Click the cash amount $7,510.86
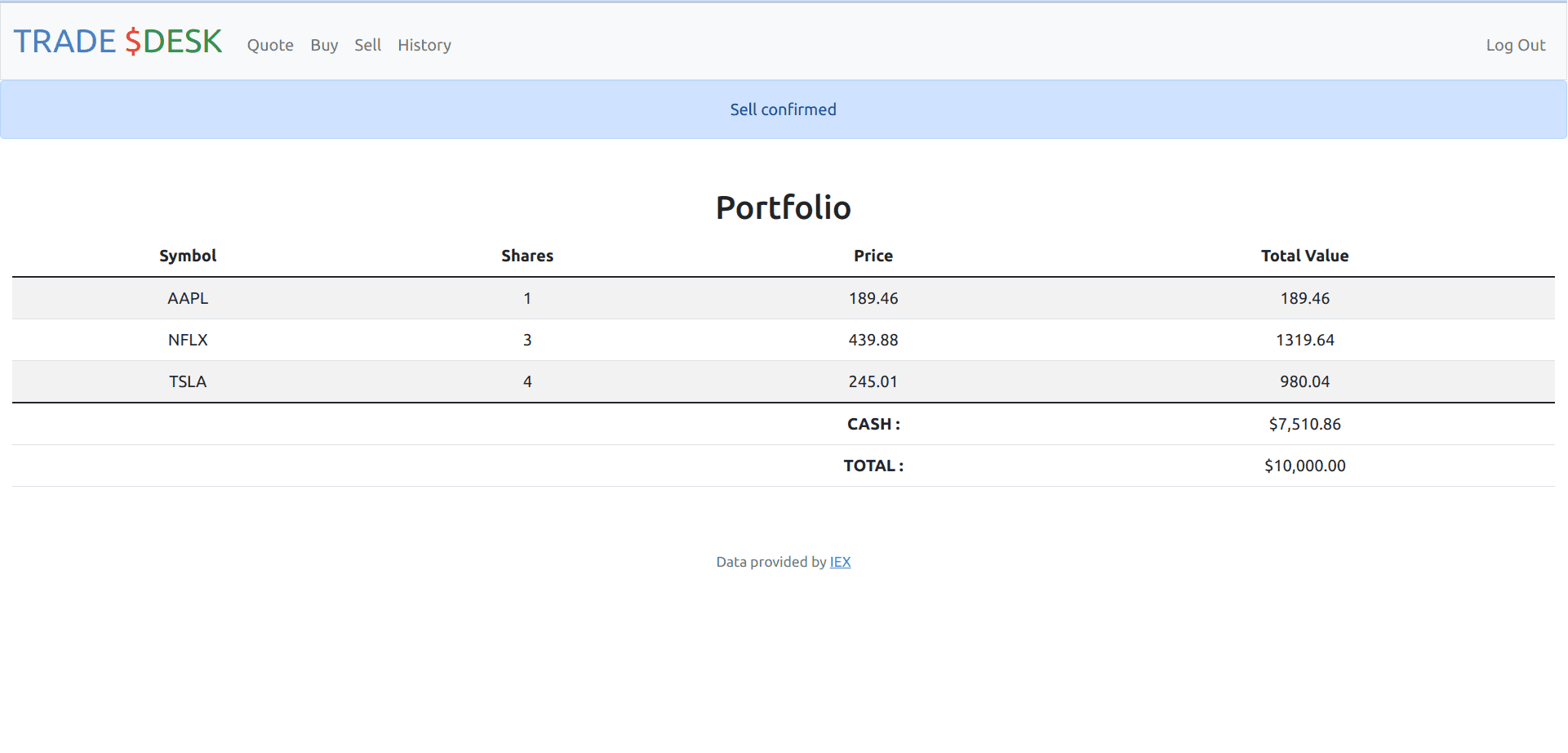 tap(1304, 424)
